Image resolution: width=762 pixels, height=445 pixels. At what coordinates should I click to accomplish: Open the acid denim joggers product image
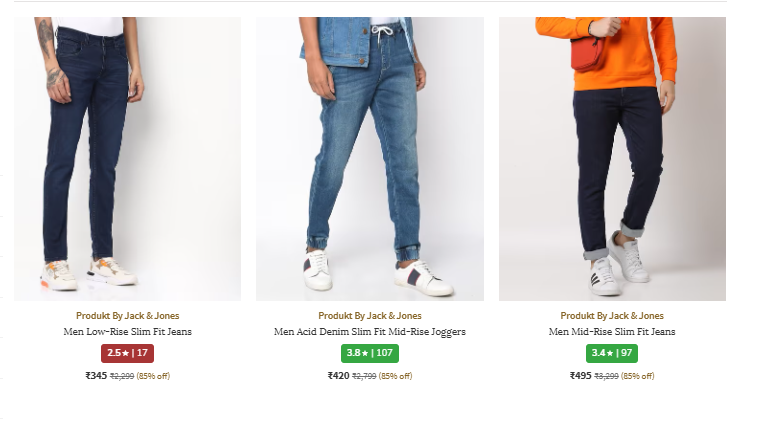pyautogui.click(x=369, y=158)
